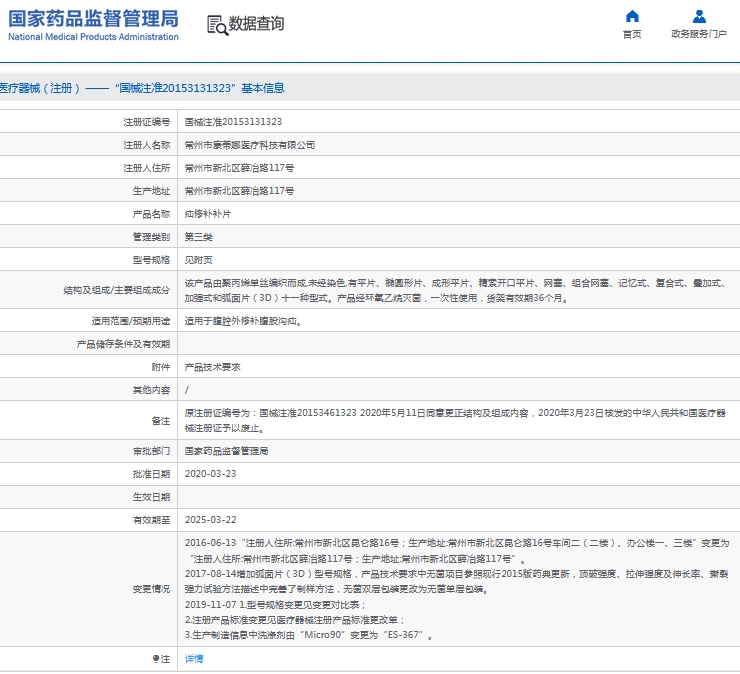Click the 管理类别 row label
The height and width of the screenshot is (674, 740).
point(151,237)
